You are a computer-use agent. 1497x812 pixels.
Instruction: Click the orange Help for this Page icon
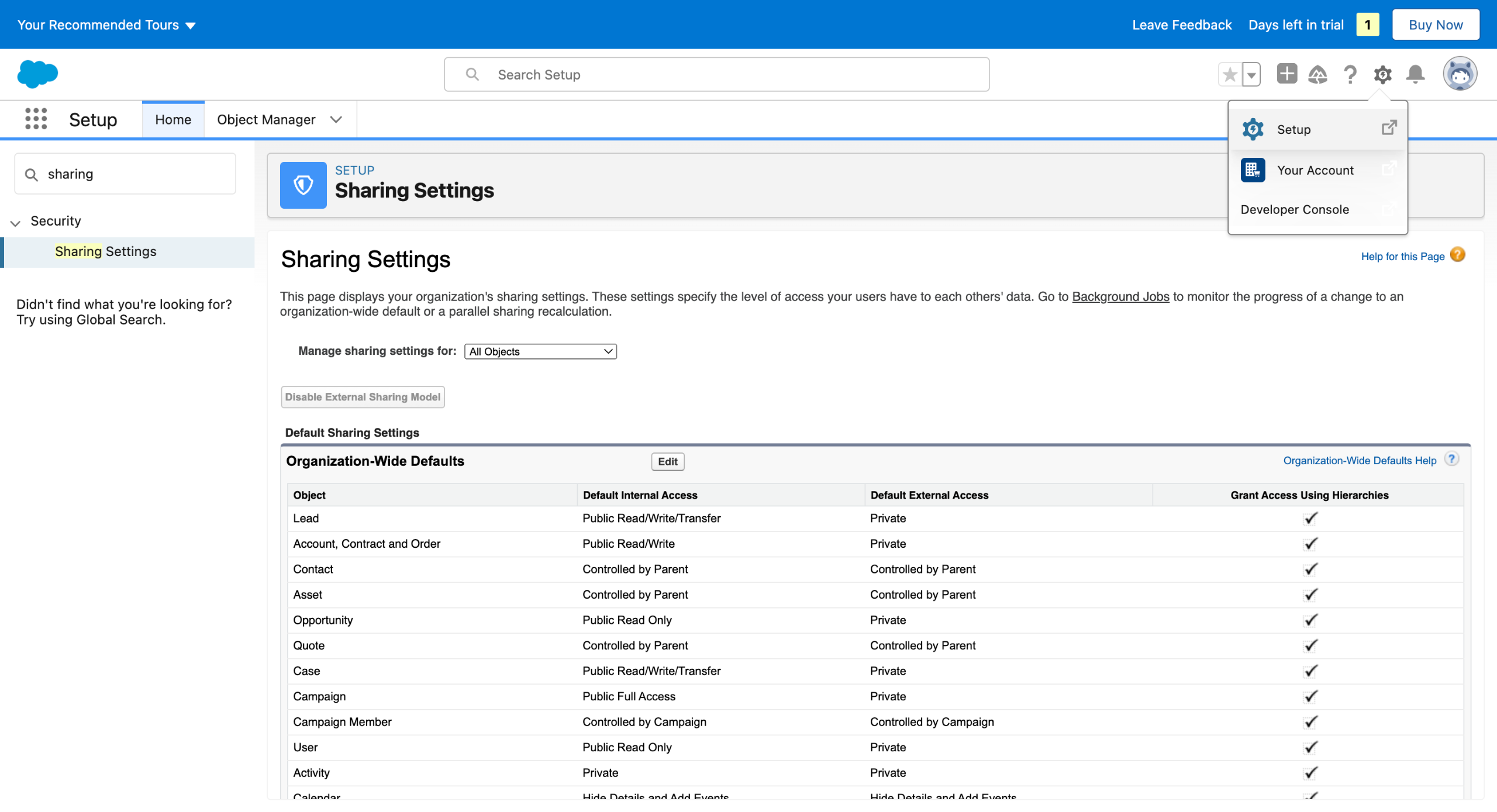(x=1458, y=255)
